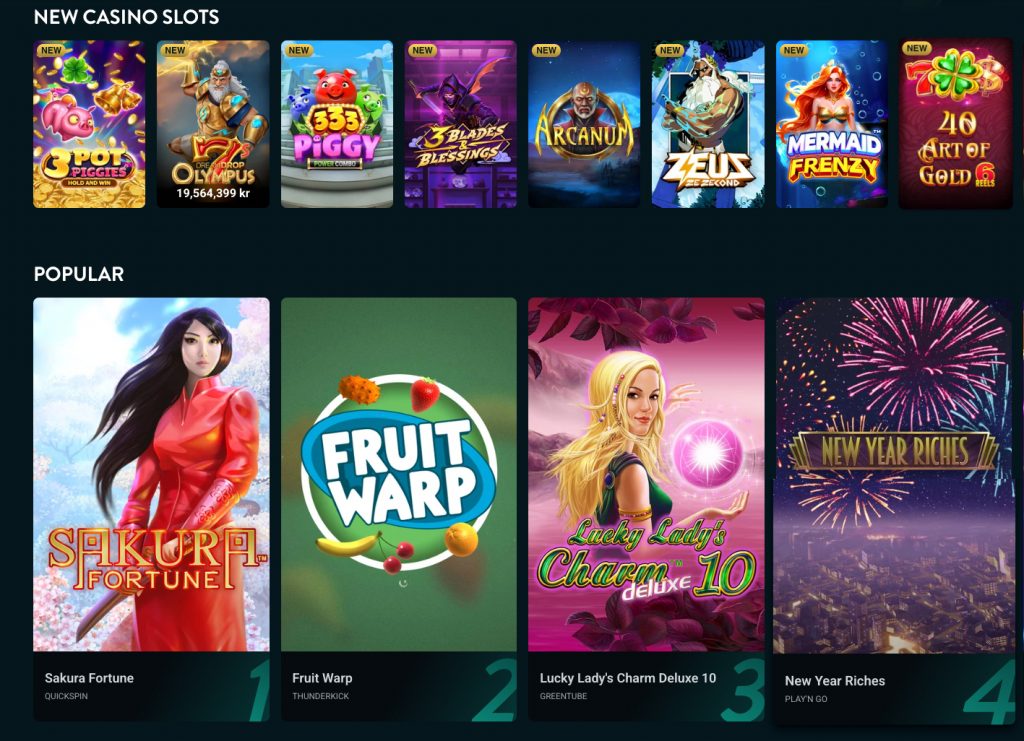Click the 19,564,399 kr jackpot amount
This screenshot has width=1024, height=741.
213,193
